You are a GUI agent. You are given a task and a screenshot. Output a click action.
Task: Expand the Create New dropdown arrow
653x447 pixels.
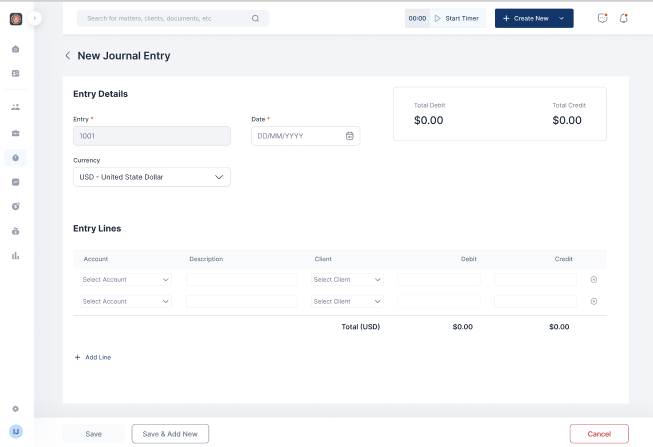tap(562, 18)
